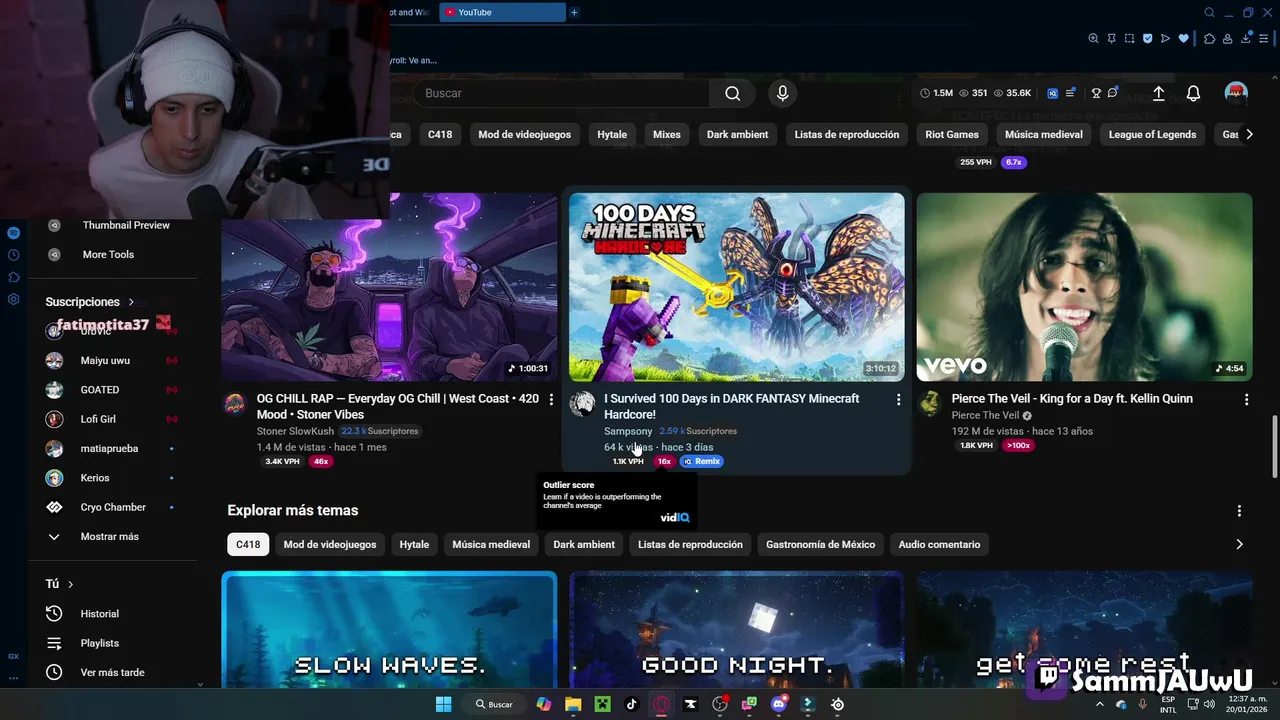1280x720 pixels.
Task: Open Sampsony channel name link
Action: click(628, 431)
